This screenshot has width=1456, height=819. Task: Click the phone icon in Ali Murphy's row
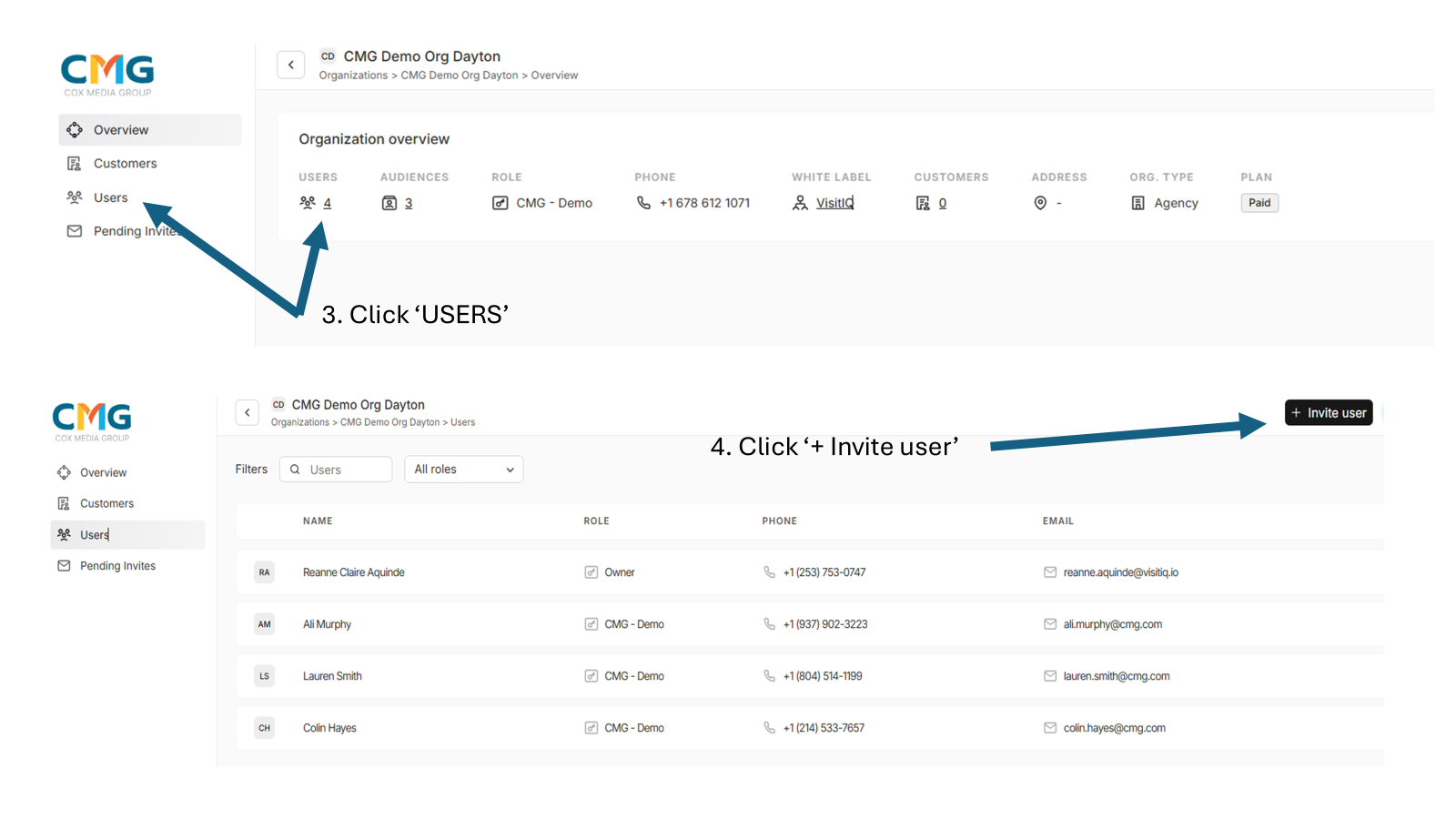[x=770, y=624]
